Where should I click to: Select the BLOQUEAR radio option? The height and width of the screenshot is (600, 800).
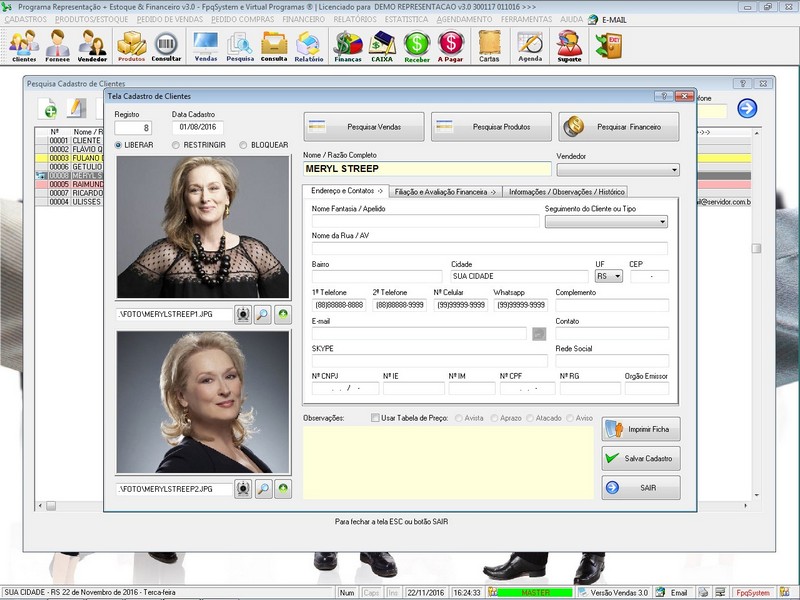click(244, 145)
